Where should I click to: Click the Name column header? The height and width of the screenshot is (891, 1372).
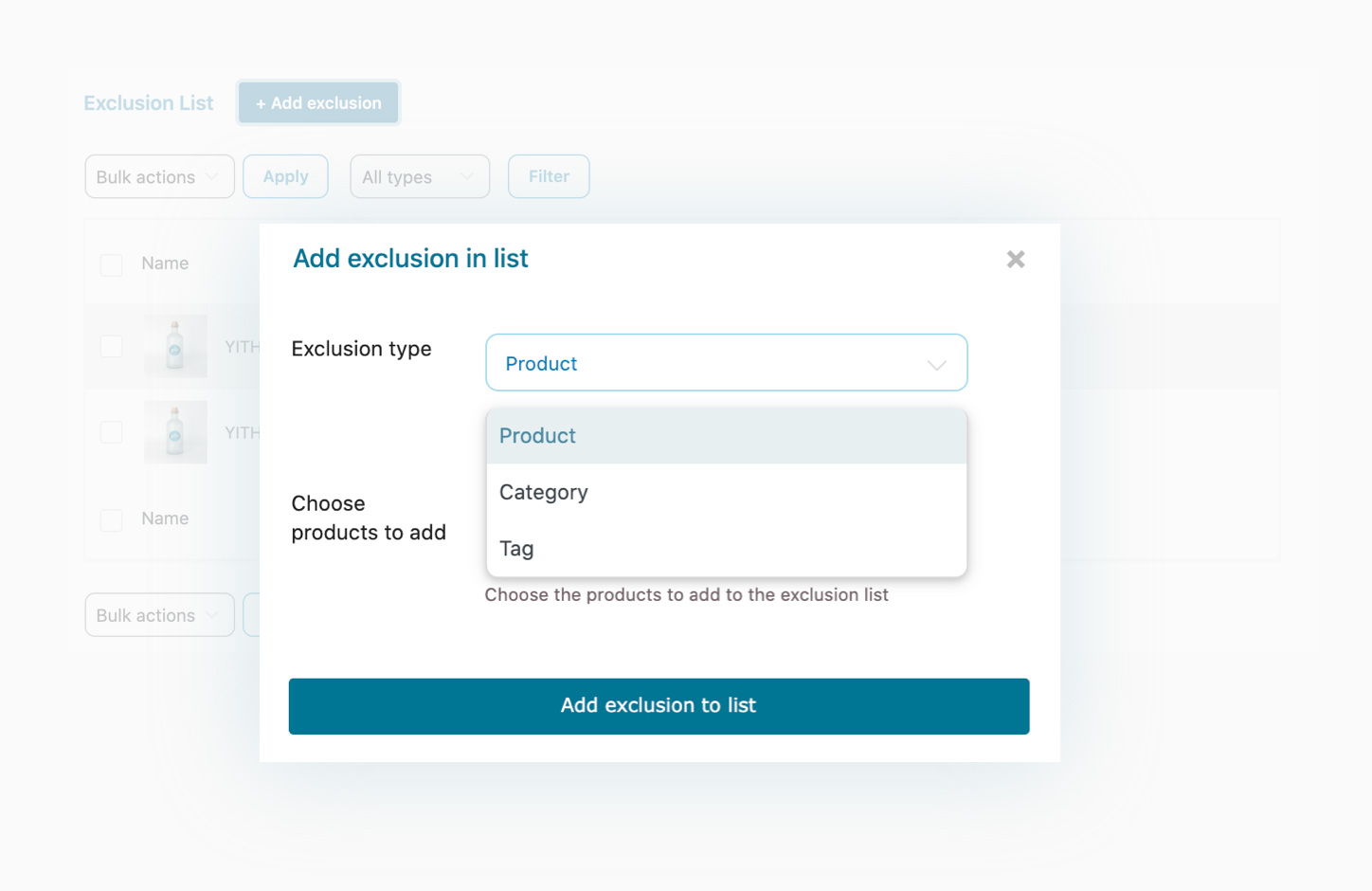tap(164, 263)
